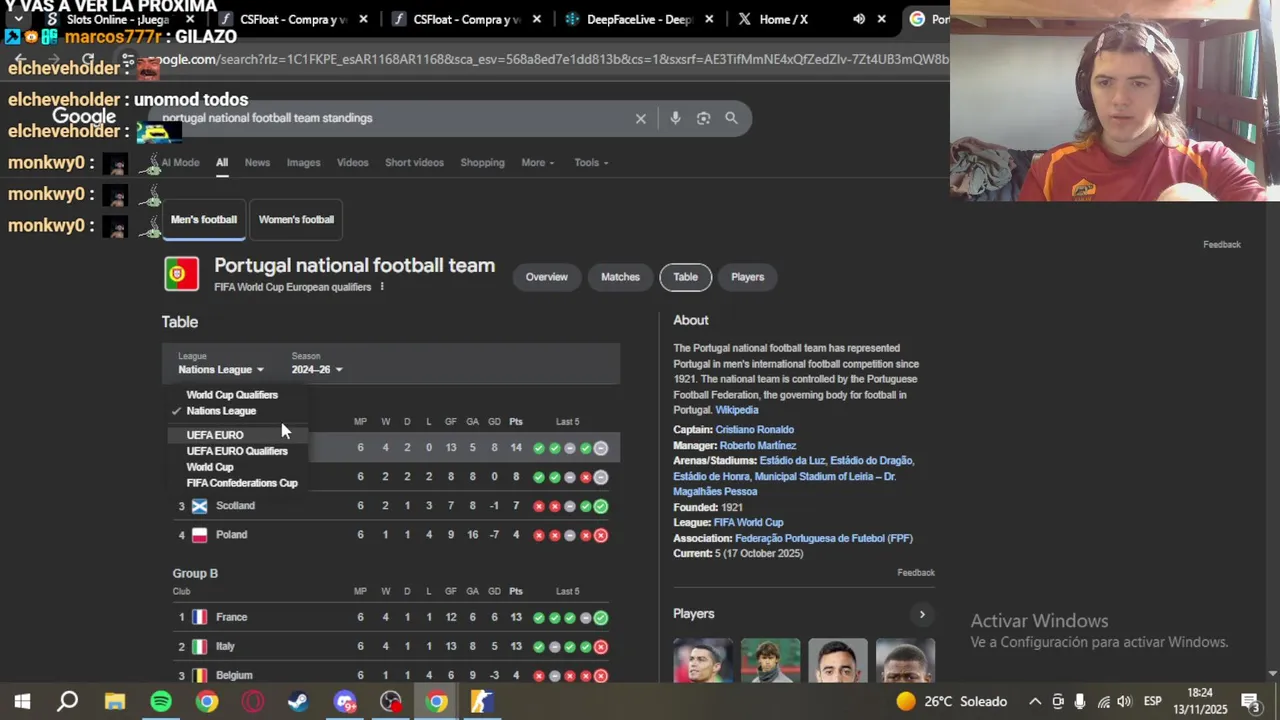
Task: Open the Wikipedia link in About
Action: (x=737, y=410)
